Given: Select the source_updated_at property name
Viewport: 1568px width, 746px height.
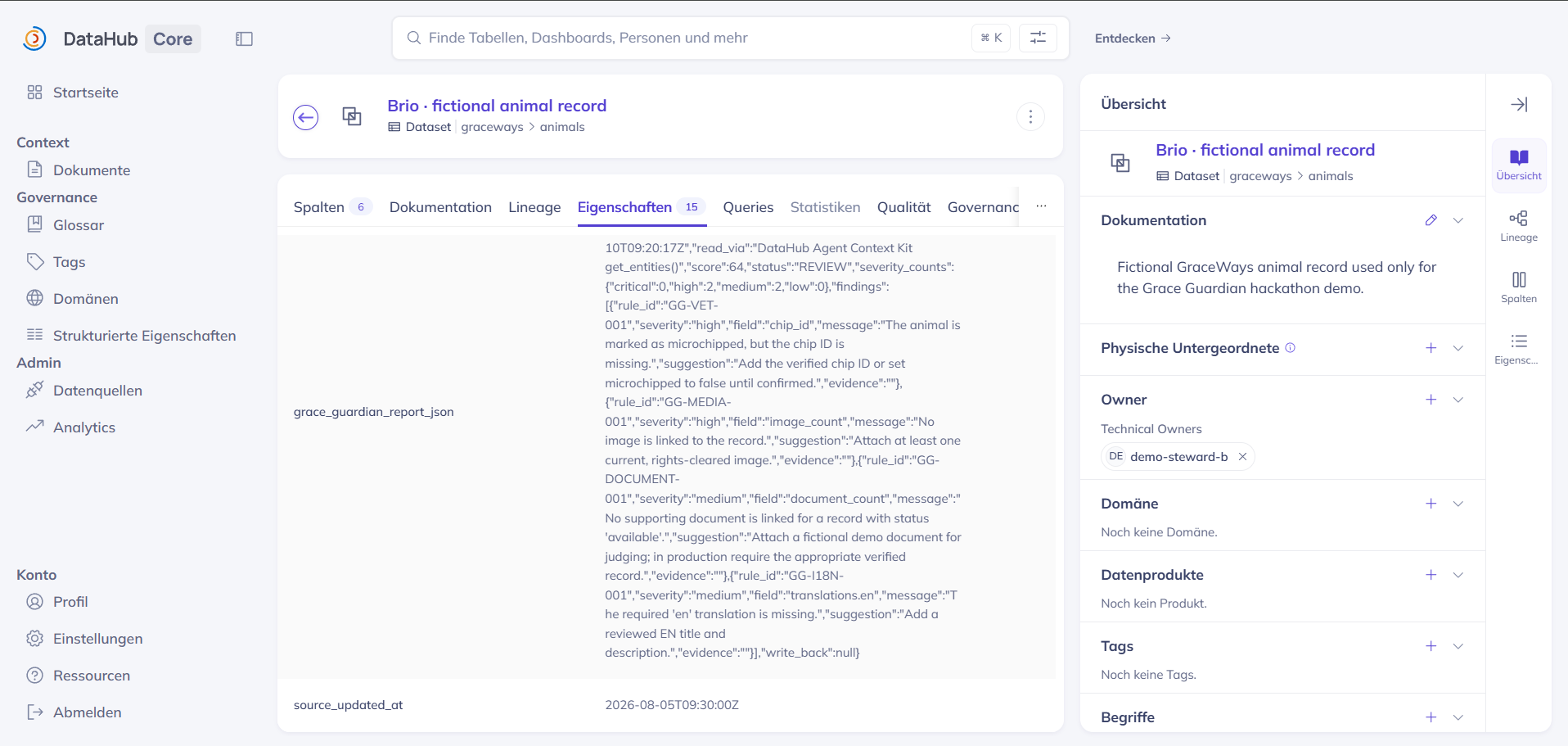Looking at the screenshot, I should coord(349,705).
